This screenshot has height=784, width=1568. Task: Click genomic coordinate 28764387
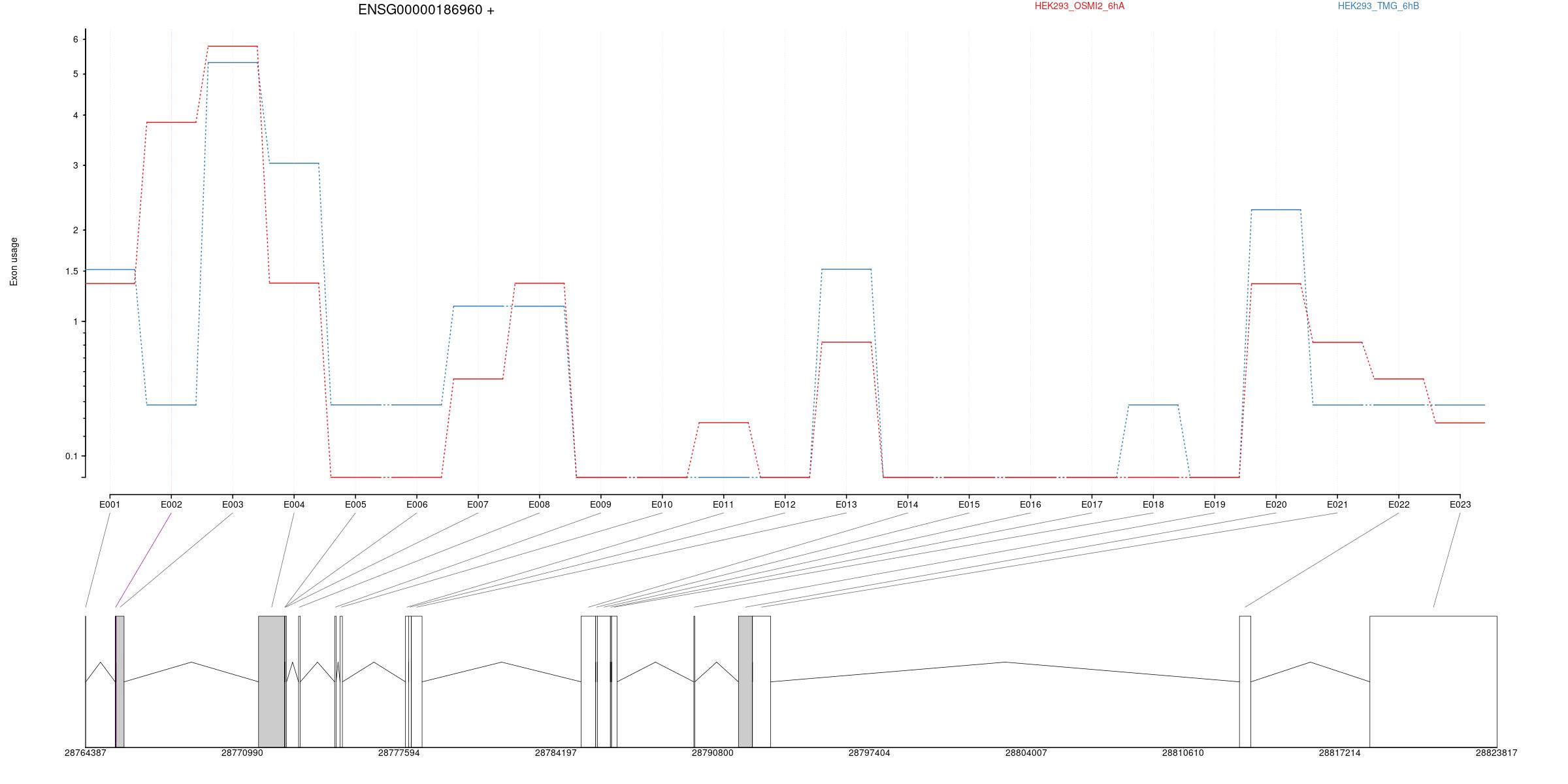pos(85,753)
